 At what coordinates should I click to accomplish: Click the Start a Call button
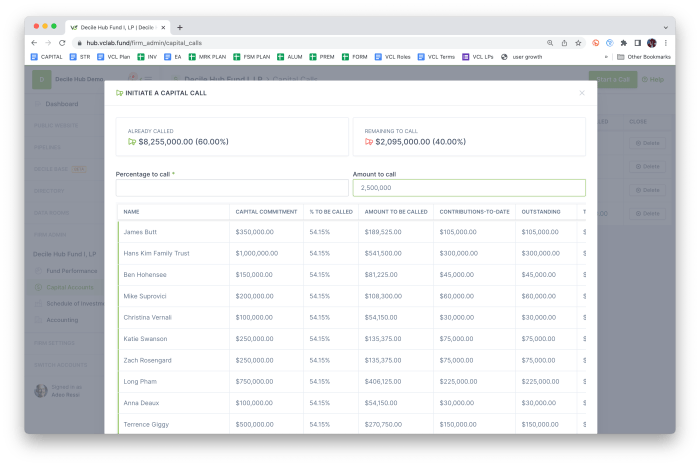pos(613,79)
